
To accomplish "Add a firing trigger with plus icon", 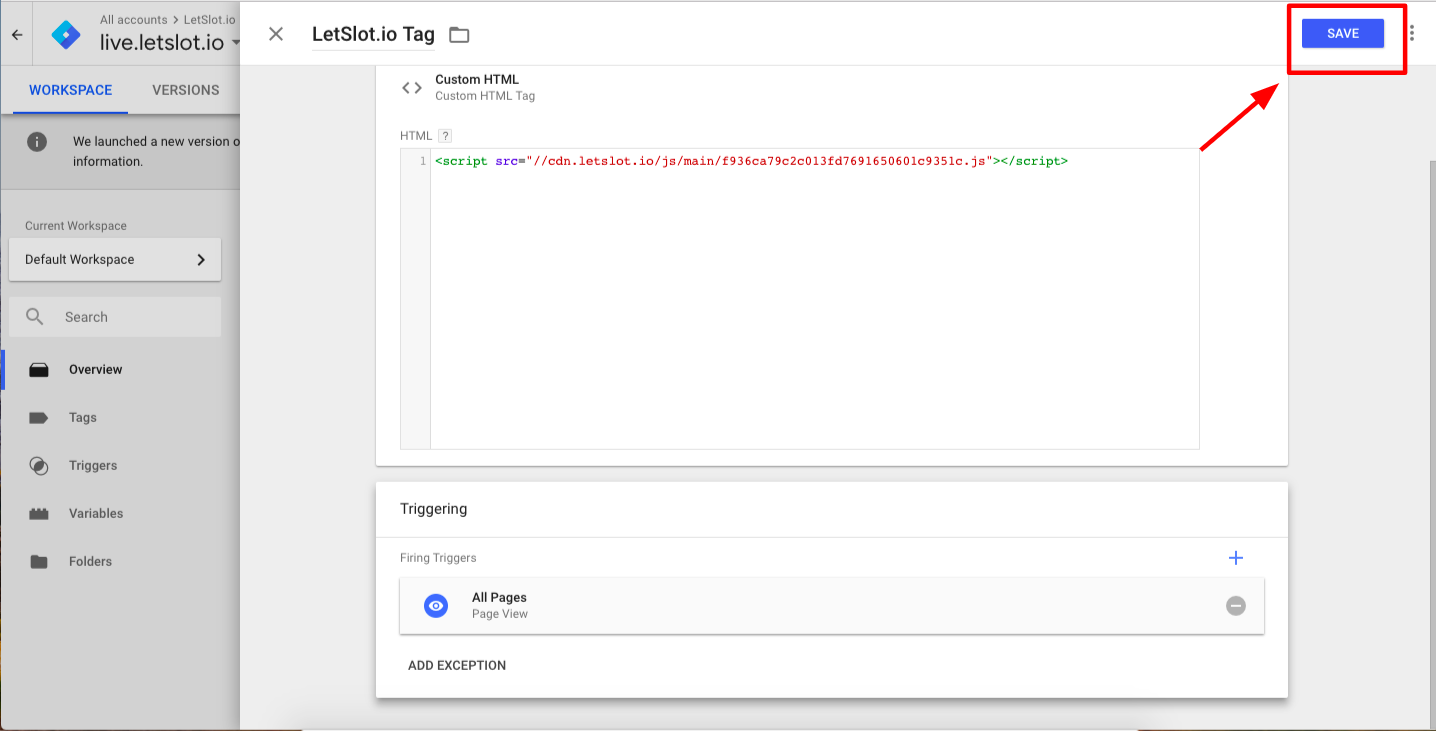I will coord(1236,558).
